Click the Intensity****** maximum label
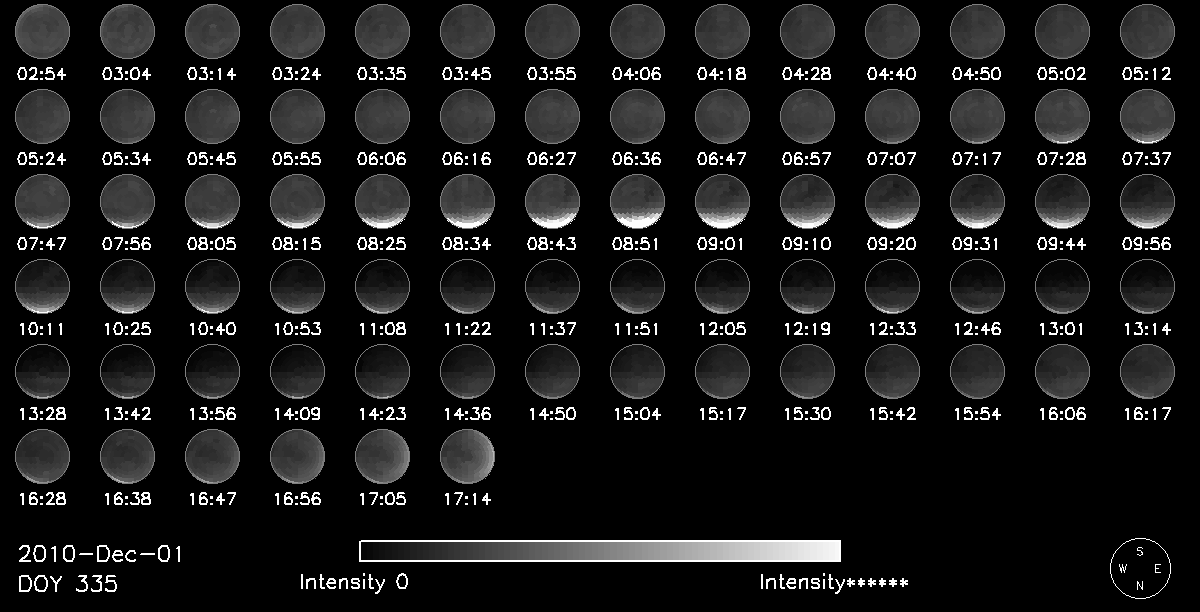1200x612 pixels. coord(833,582)
